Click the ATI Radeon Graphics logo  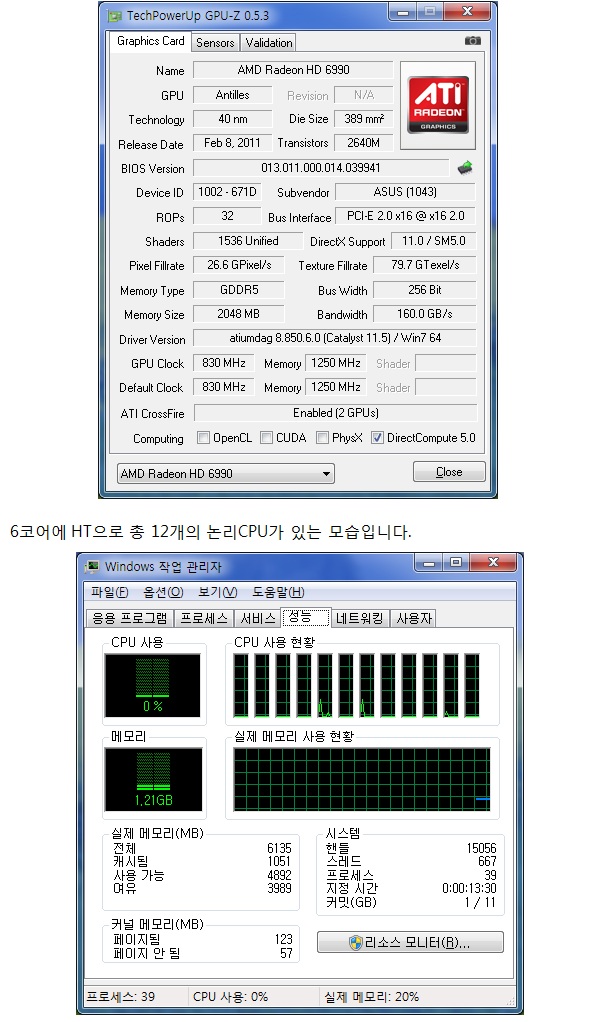438,104
